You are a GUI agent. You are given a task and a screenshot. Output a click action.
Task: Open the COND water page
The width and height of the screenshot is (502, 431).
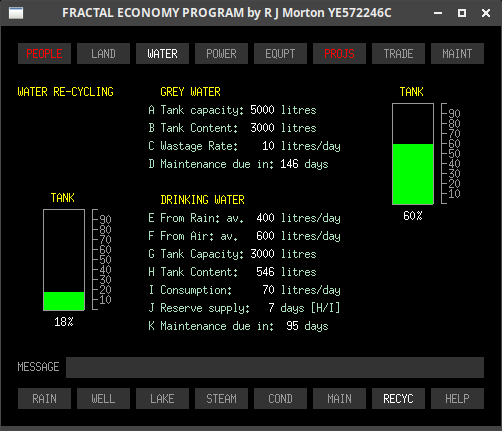coord(280,398)
